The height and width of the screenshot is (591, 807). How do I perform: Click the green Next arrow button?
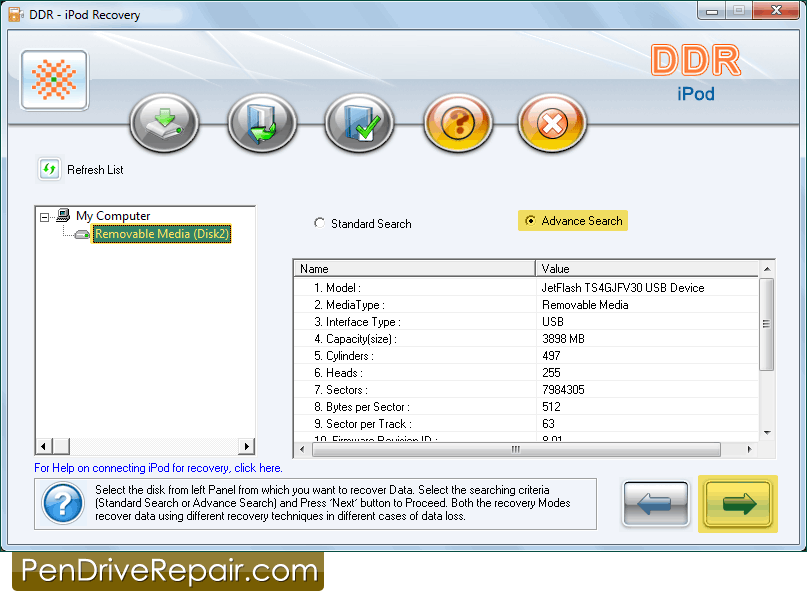click(738, 504)
